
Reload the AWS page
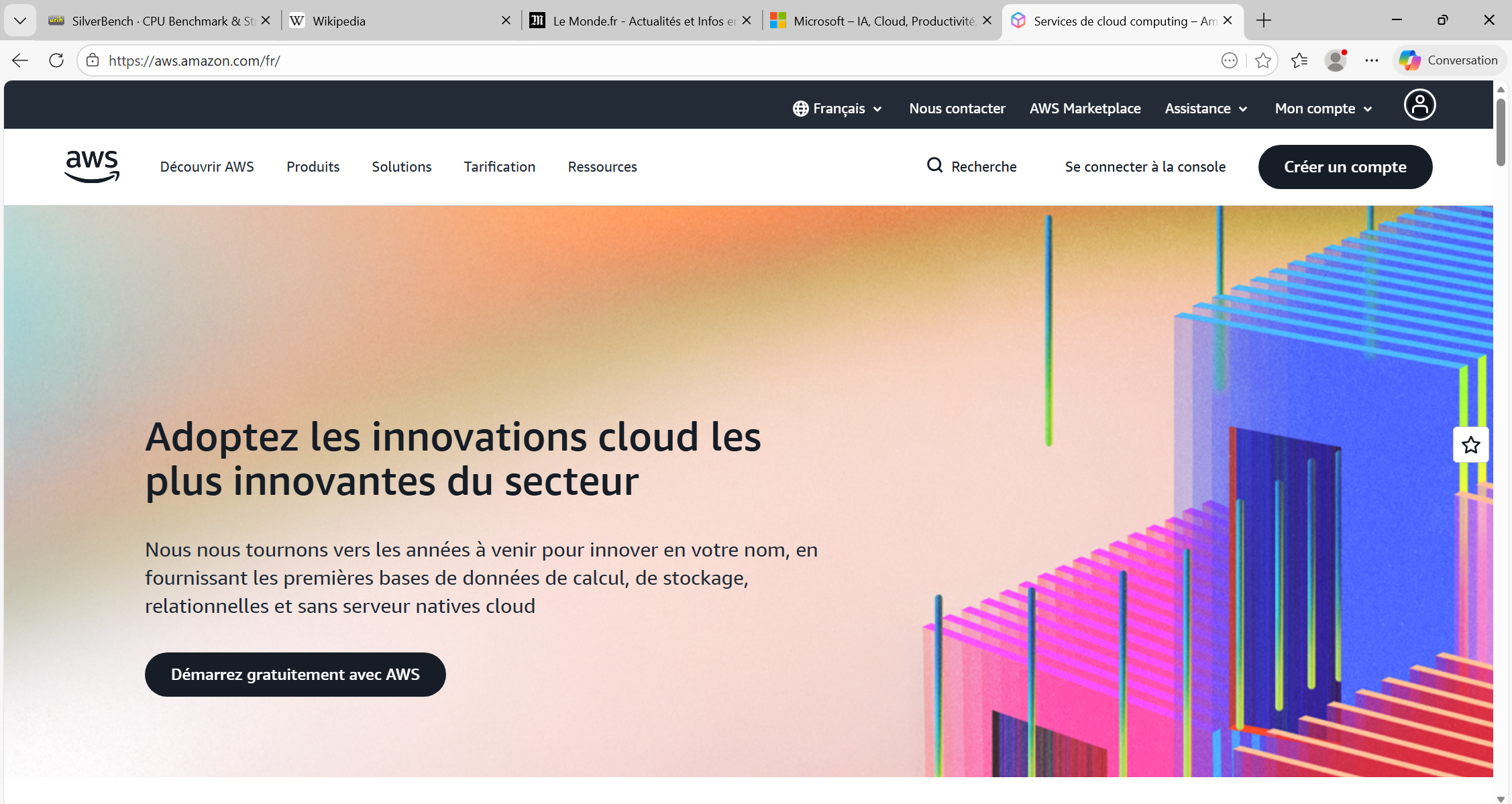[56, 60]
